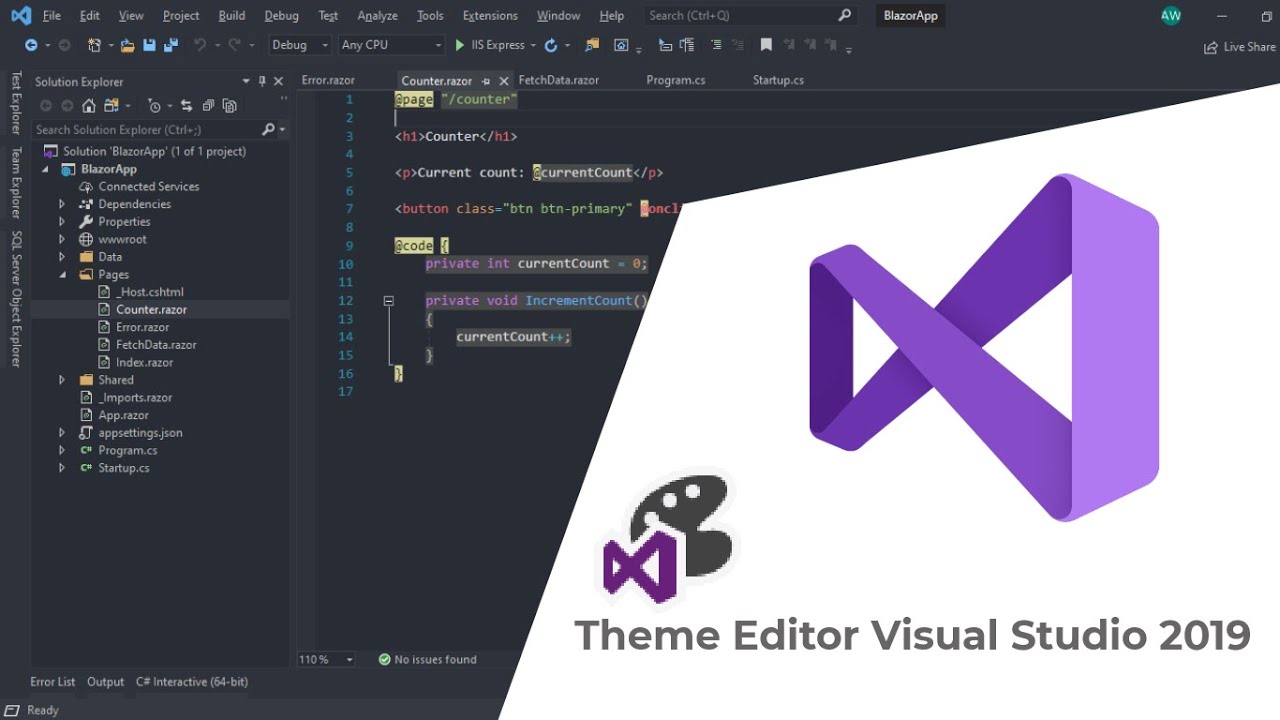1280x720 pixels.
Task: Navigate backward with the blue back arrow
Action: (x=31, y=45)
